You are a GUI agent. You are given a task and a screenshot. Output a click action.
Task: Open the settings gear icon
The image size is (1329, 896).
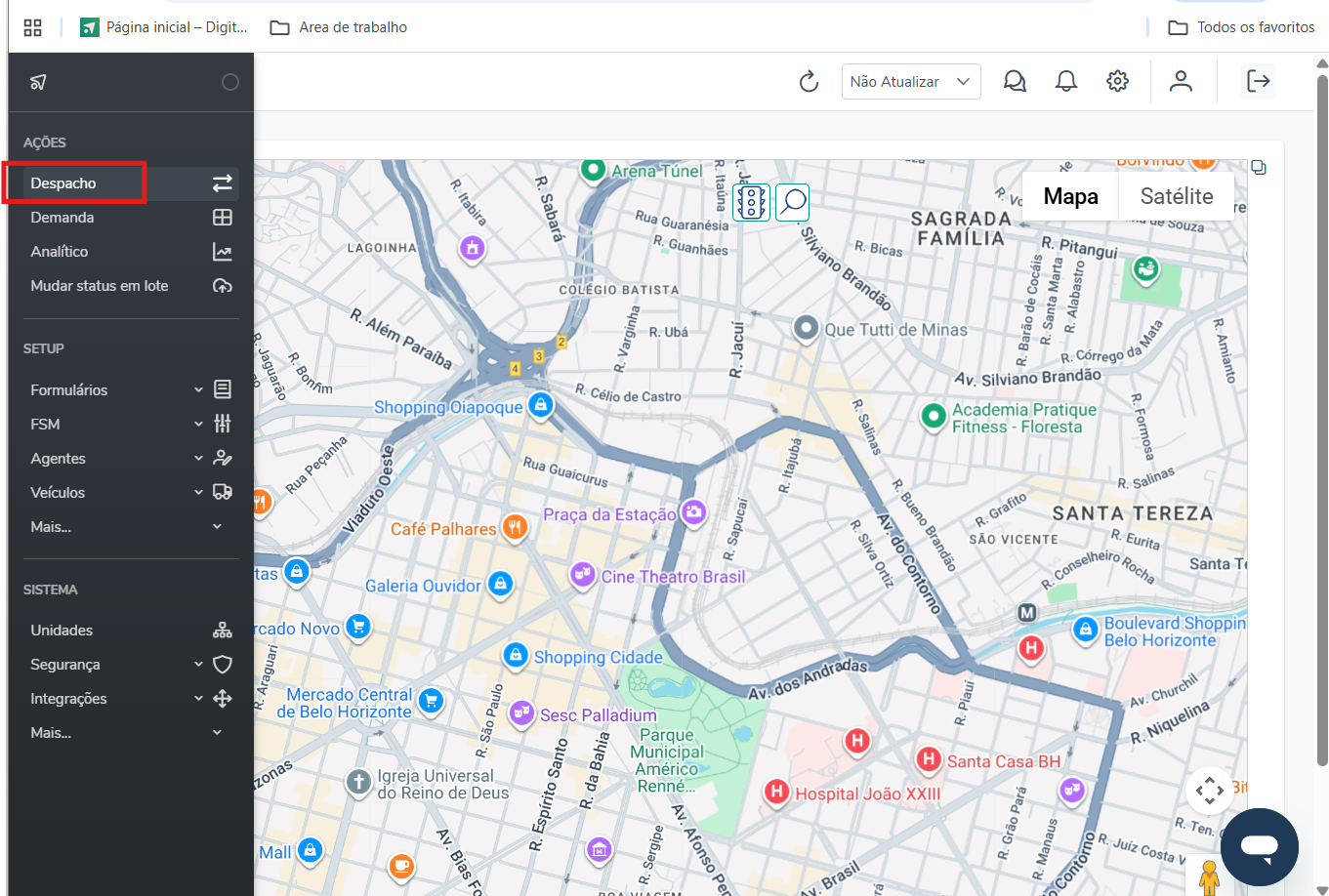coord(1117,82)
